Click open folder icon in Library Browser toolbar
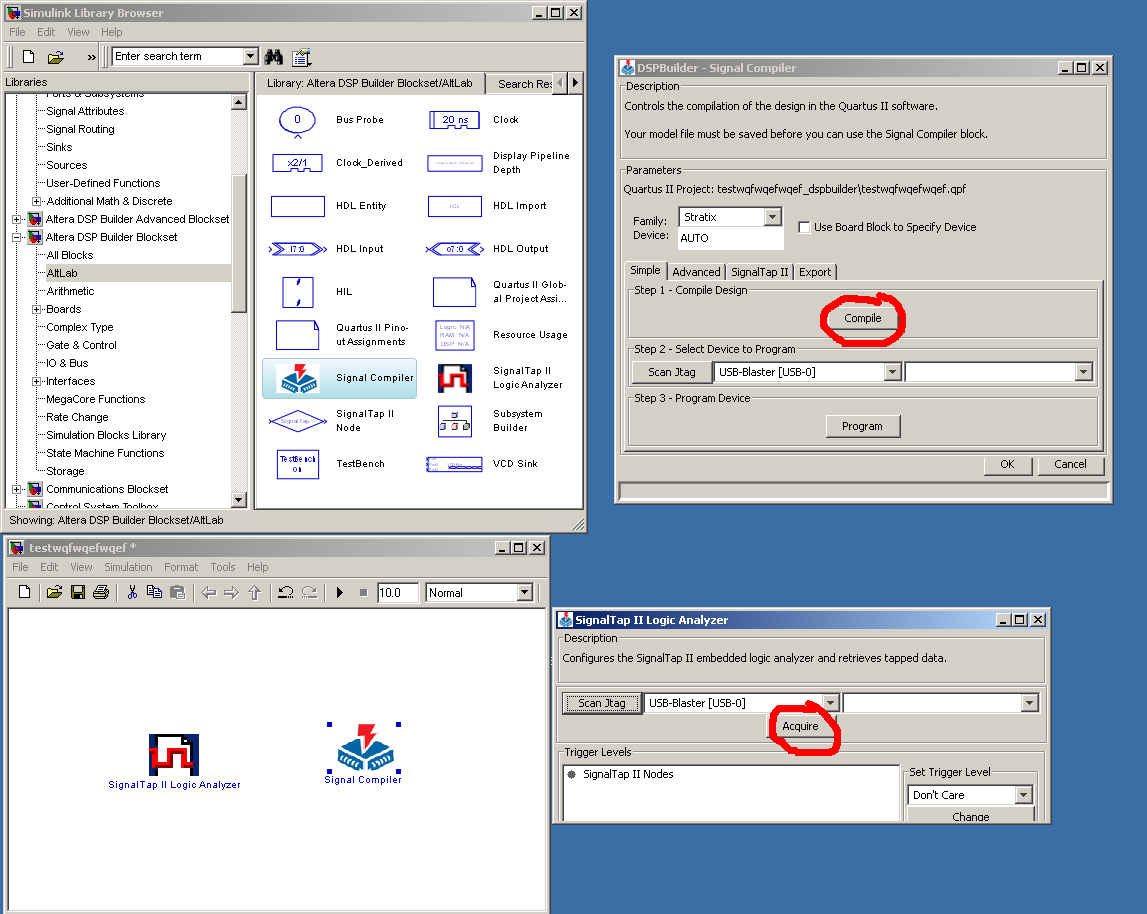Viewport: 1147px width, 914px height. [x=56, y=56]
